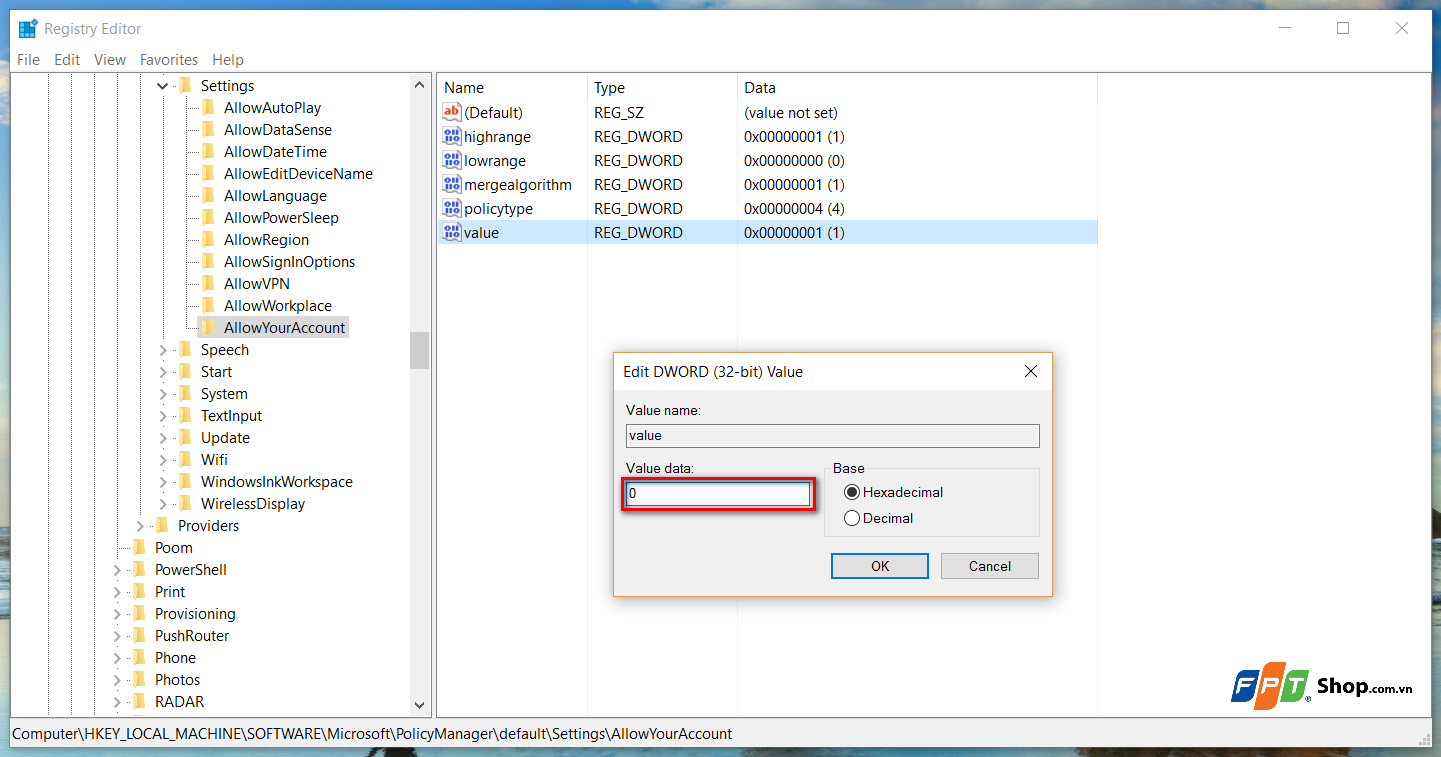Click the lowrange REG_DWORD icon

click(x=451, y=160)
